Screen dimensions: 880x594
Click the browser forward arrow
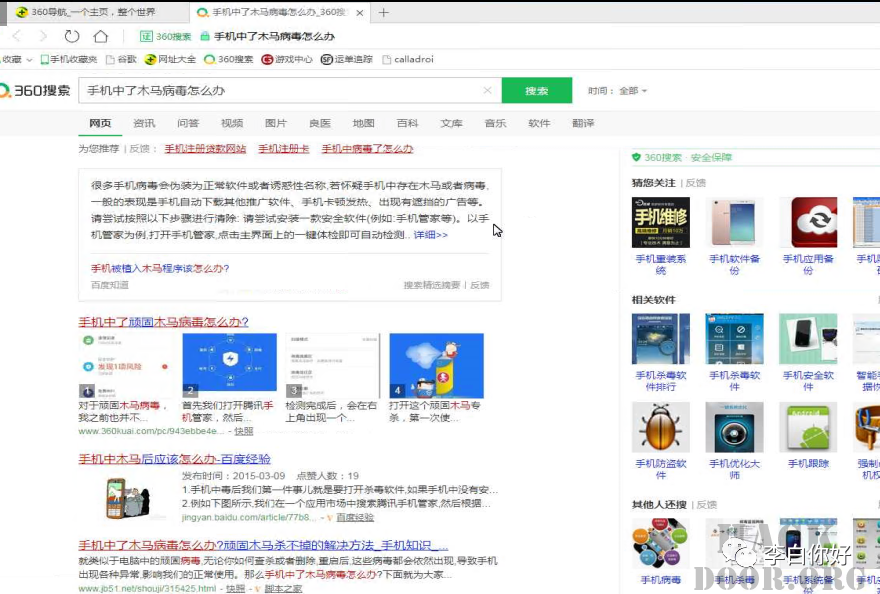[x=43, y=36]
